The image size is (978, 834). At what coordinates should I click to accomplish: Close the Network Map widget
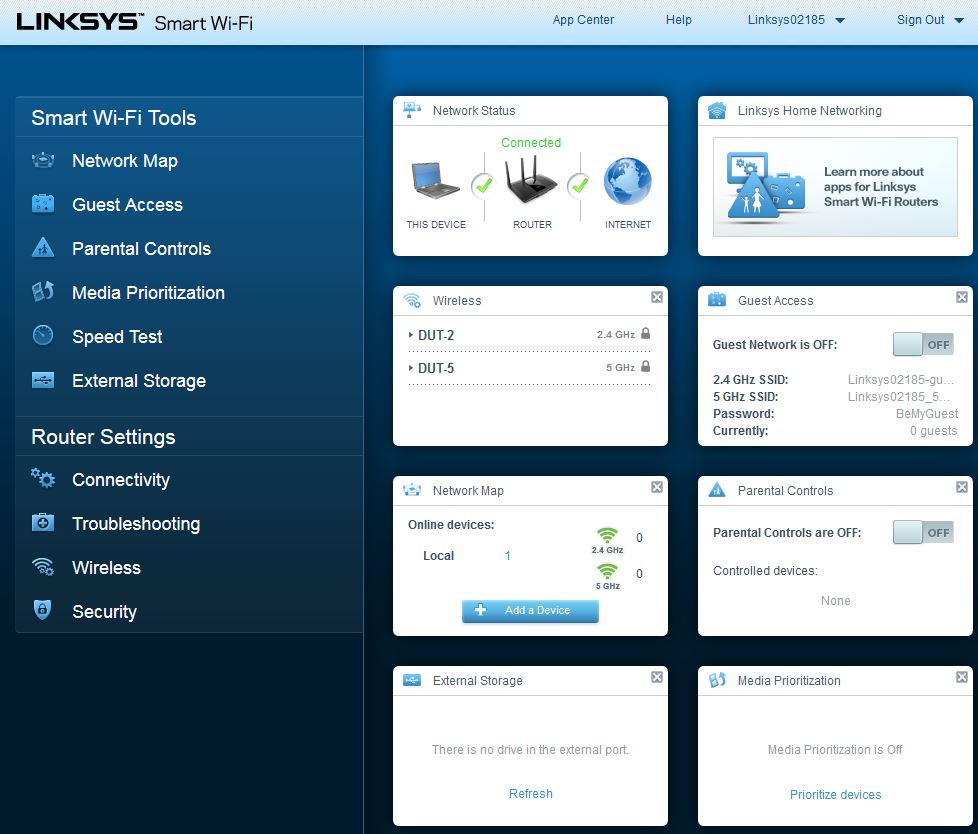657,487
